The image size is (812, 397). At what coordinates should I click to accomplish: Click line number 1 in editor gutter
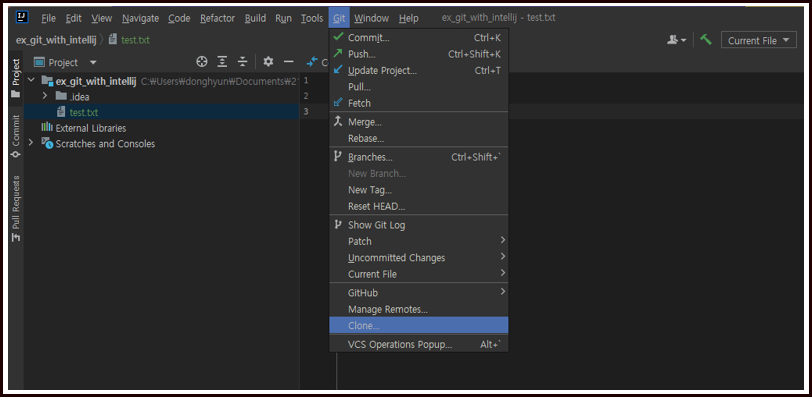click(x=306, y=80)
